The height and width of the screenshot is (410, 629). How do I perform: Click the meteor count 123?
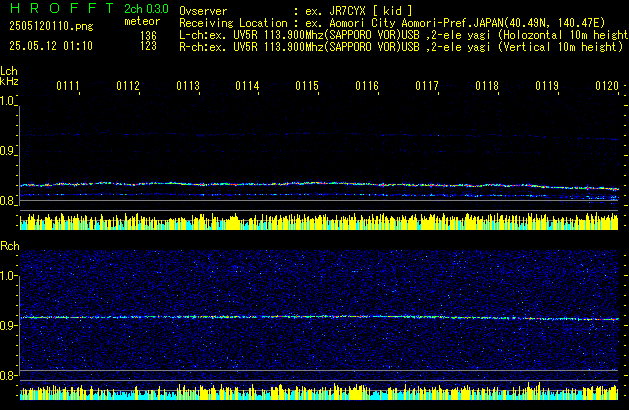pos(148,46)
